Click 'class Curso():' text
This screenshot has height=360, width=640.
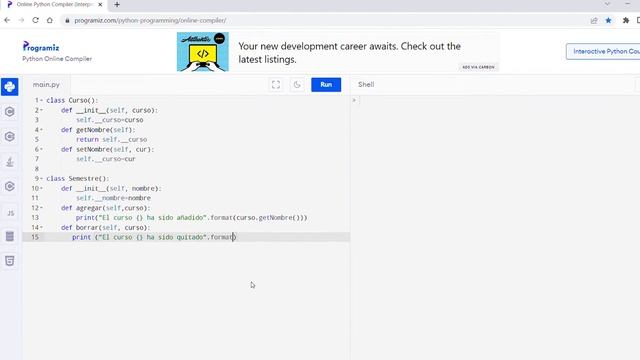click(x=72, y=100)
